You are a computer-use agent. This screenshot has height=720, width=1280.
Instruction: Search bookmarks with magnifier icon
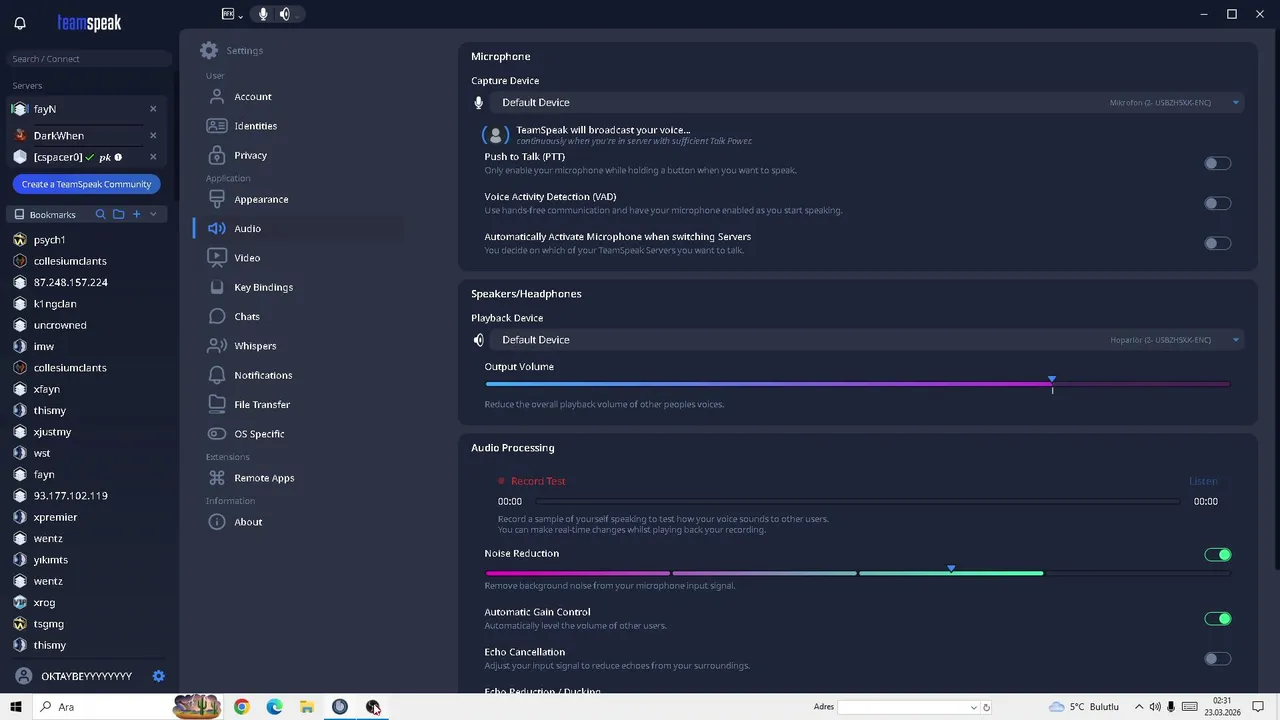(100, 215)
